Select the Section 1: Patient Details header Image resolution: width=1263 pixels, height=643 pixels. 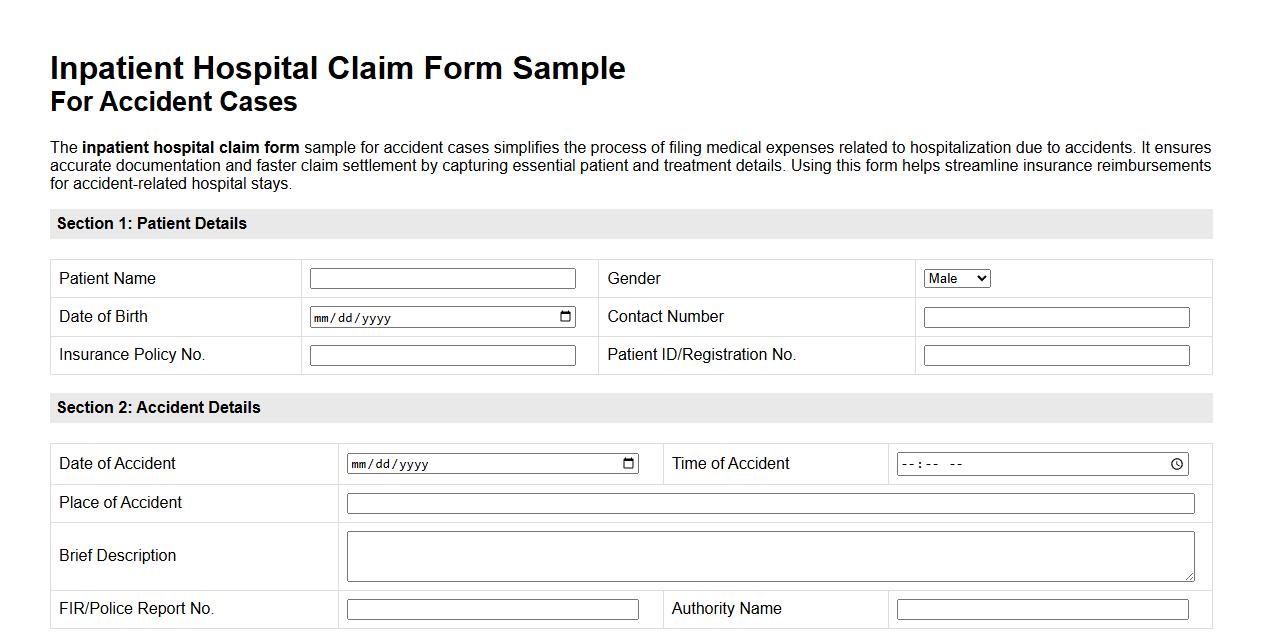(150, 223)
